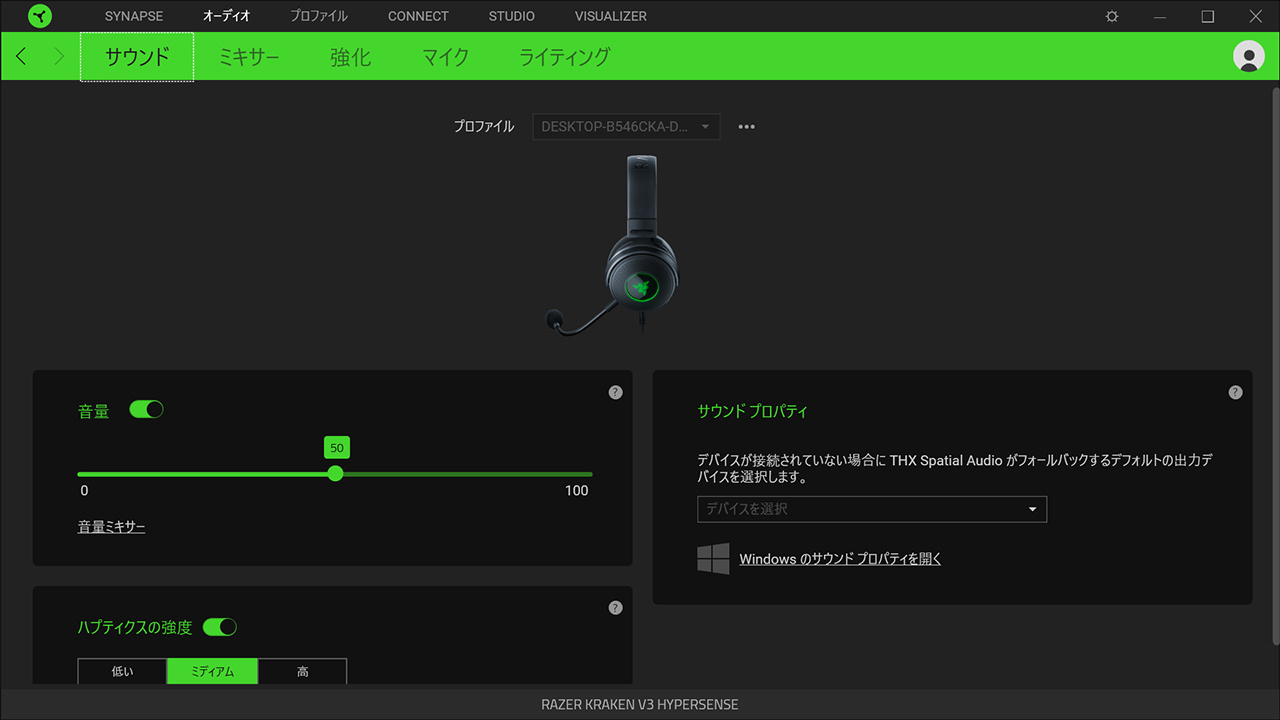1280x720 pixels.
Task: Select the サウンド tab
Action: click(x=137, y=57)
